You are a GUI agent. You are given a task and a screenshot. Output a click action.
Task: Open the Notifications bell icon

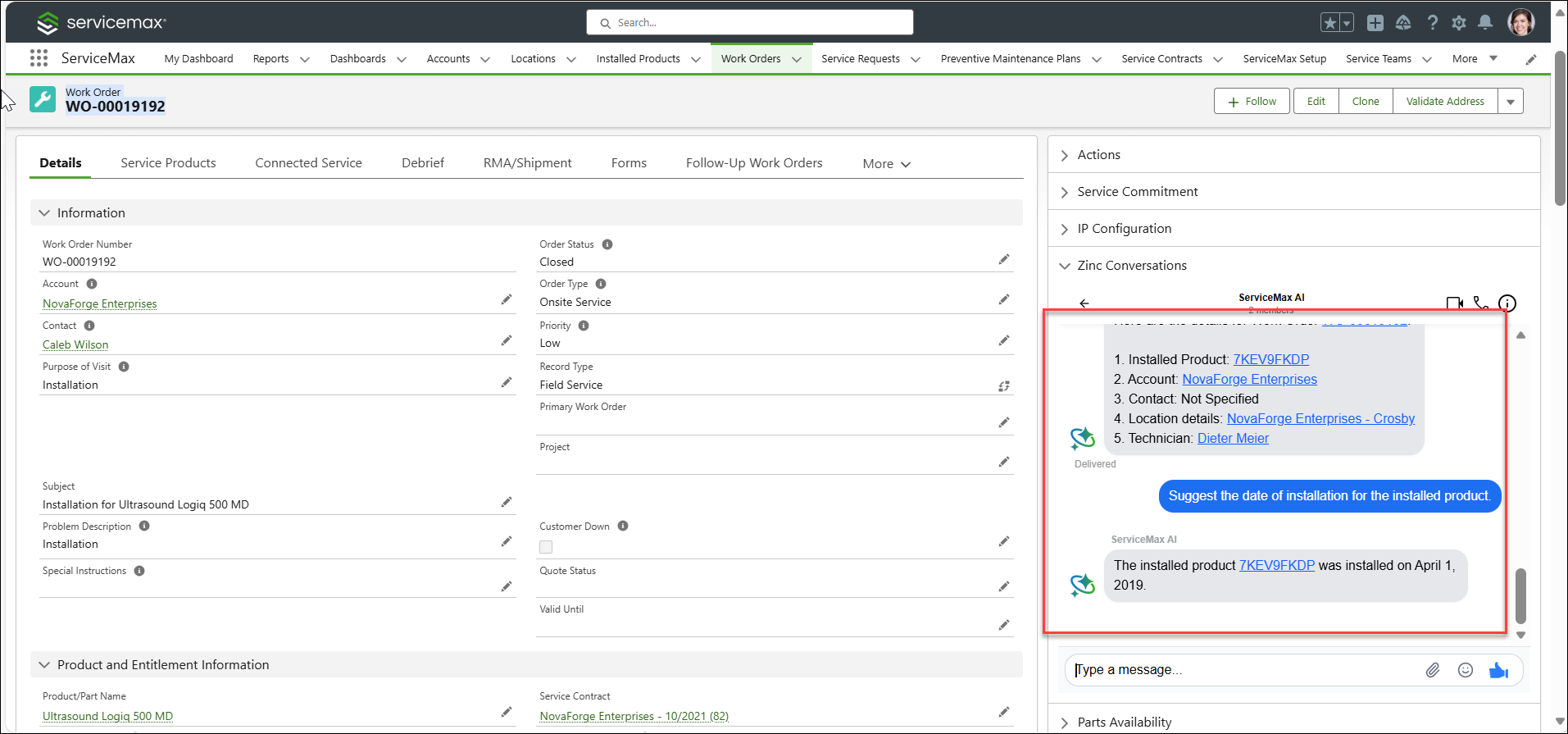(x=1485, y=23)
